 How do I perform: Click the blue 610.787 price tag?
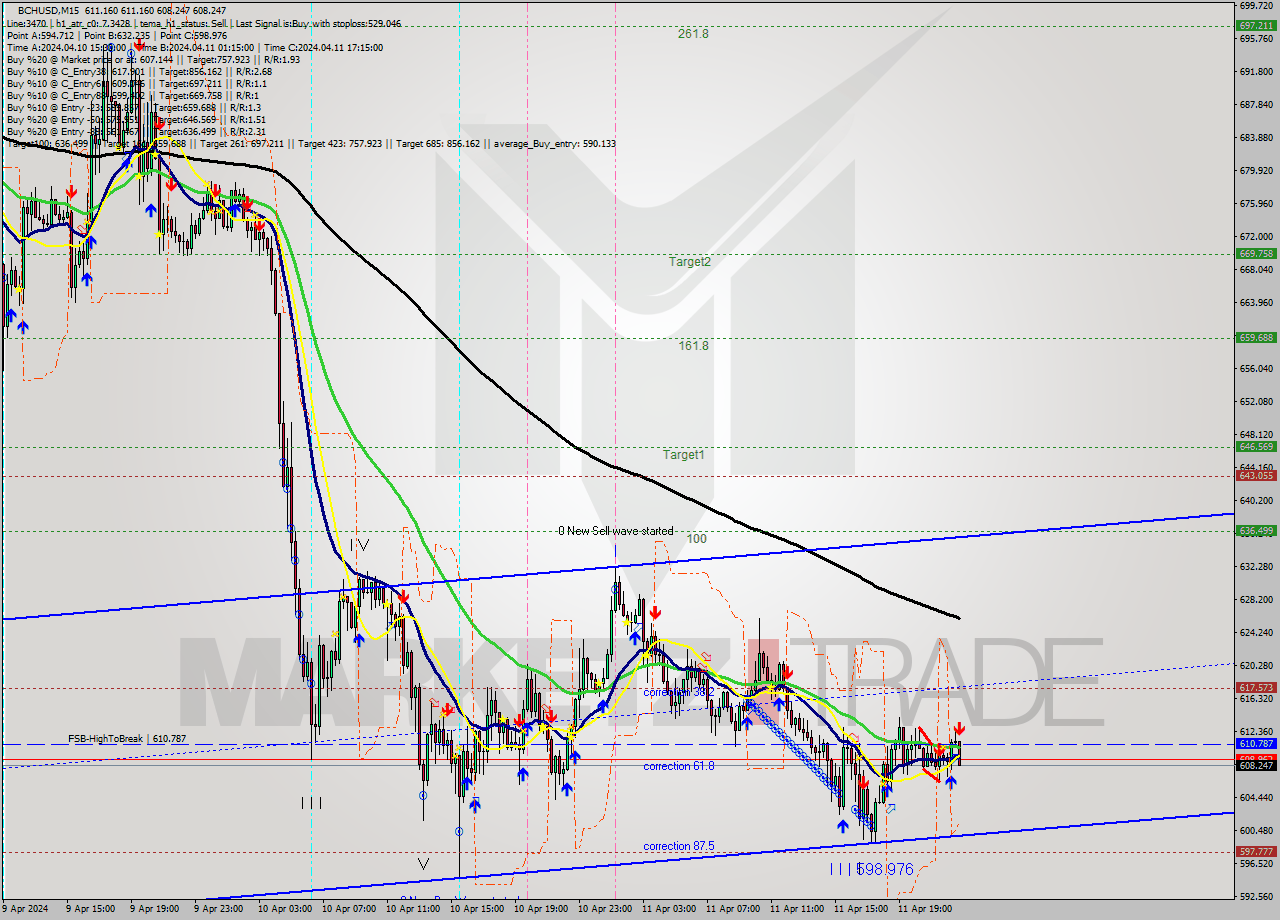(x=1256, y=744)
